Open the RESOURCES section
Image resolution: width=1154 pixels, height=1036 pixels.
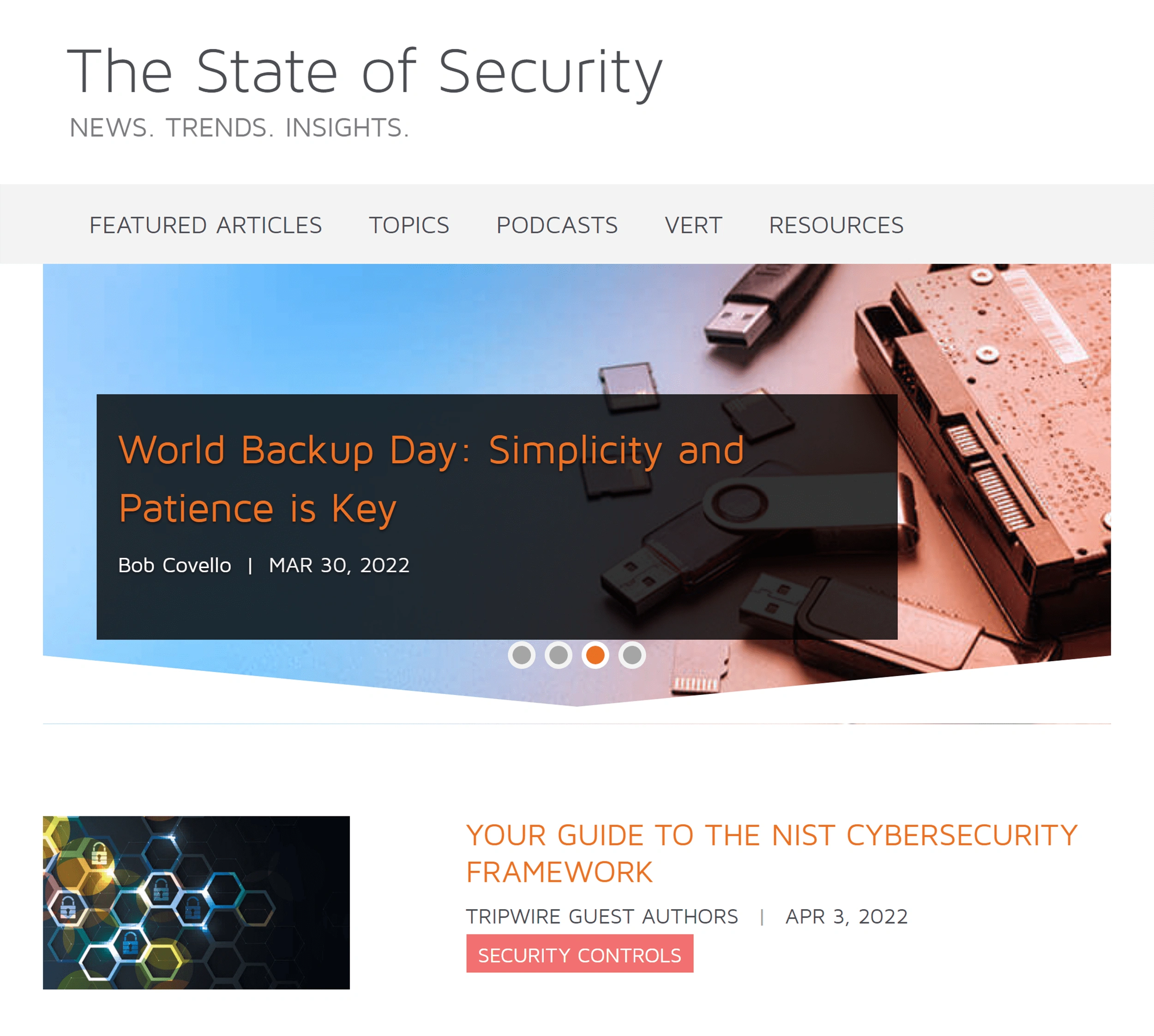[x=836, y=225]
